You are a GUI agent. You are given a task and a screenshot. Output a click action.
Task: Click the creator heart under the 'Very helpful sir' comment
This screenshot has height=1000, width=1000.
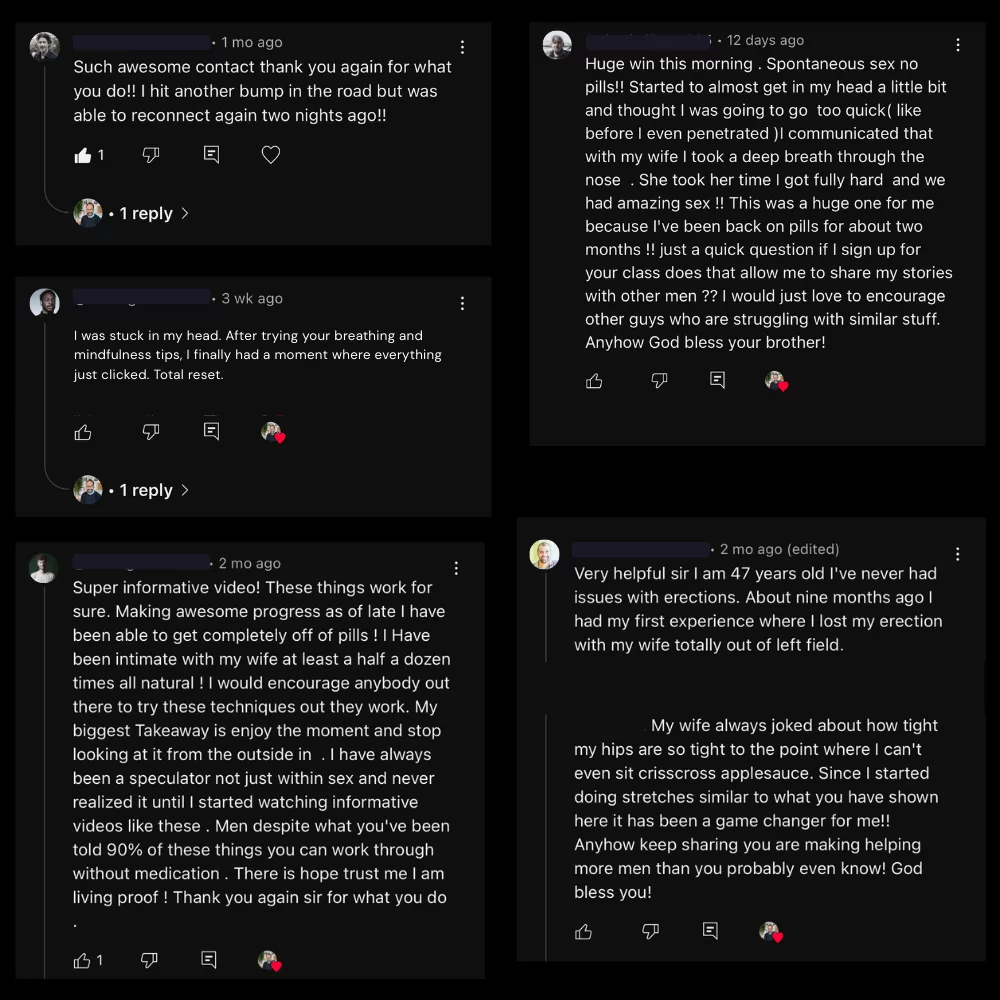coord(772,931)
